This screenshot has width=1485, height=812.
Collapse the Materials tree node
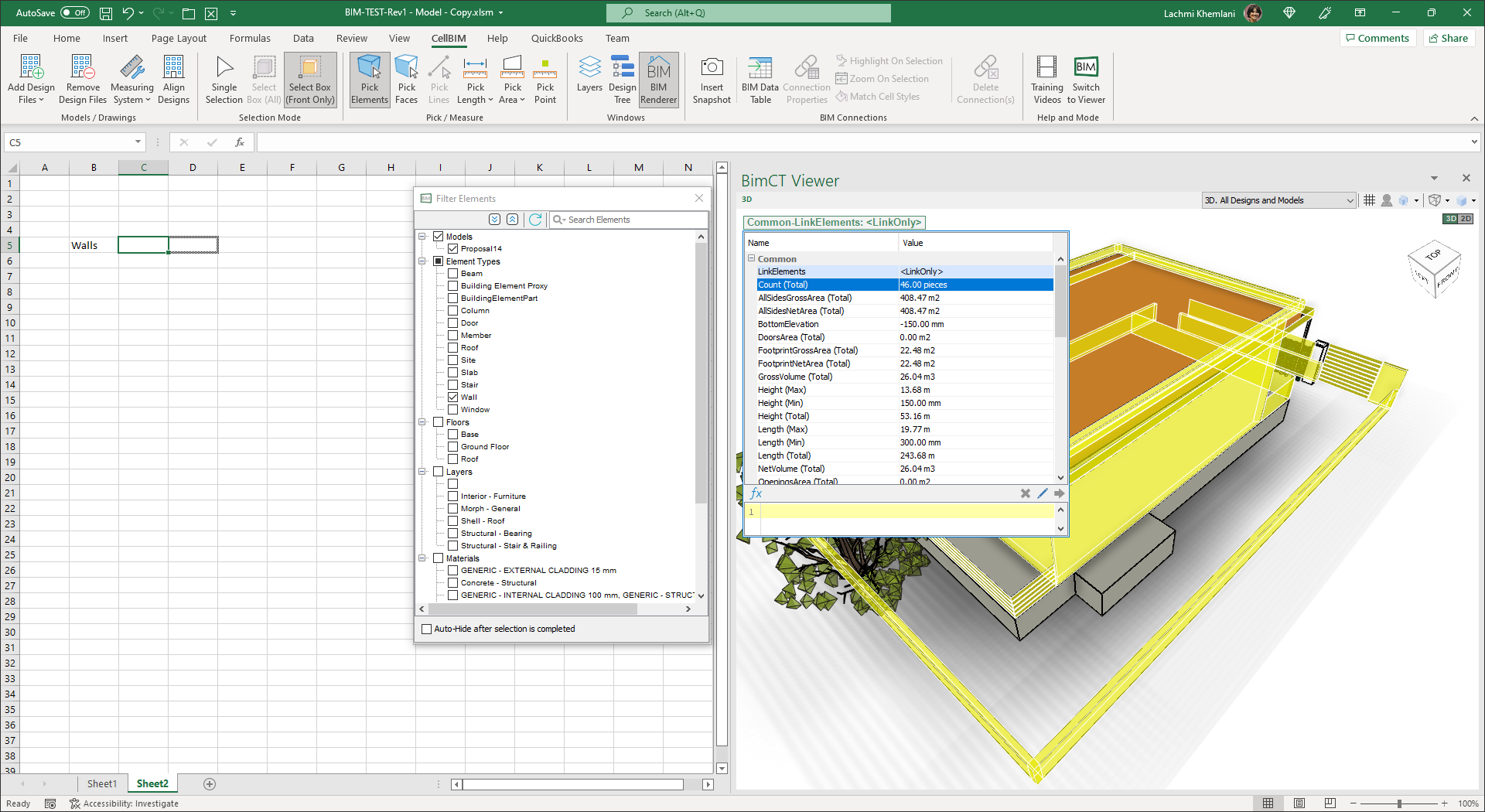coord(423,558)
